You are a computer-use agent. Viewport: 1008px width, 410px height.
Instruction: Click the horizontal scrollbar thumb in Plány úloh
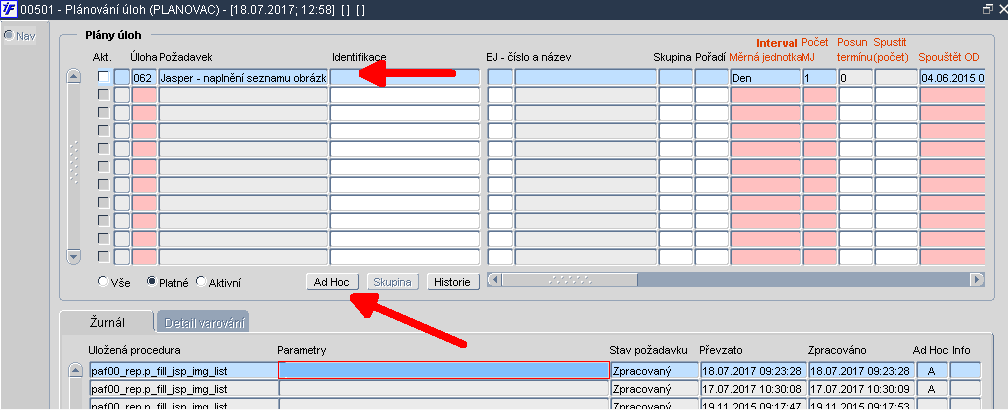[x=570, y=280]
